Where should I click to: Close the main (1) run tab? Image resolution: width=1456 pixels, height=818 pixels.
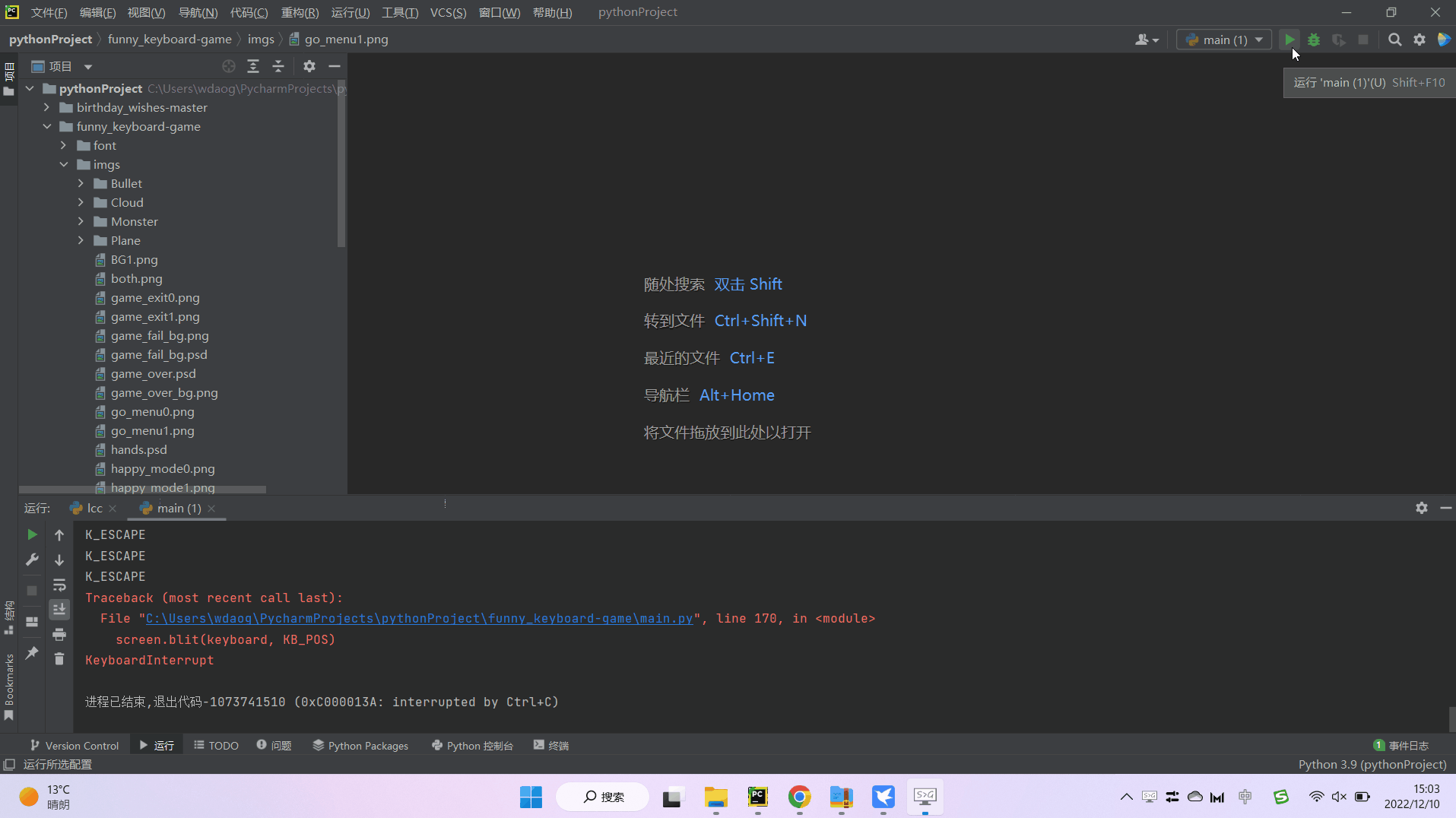(211, 508)
